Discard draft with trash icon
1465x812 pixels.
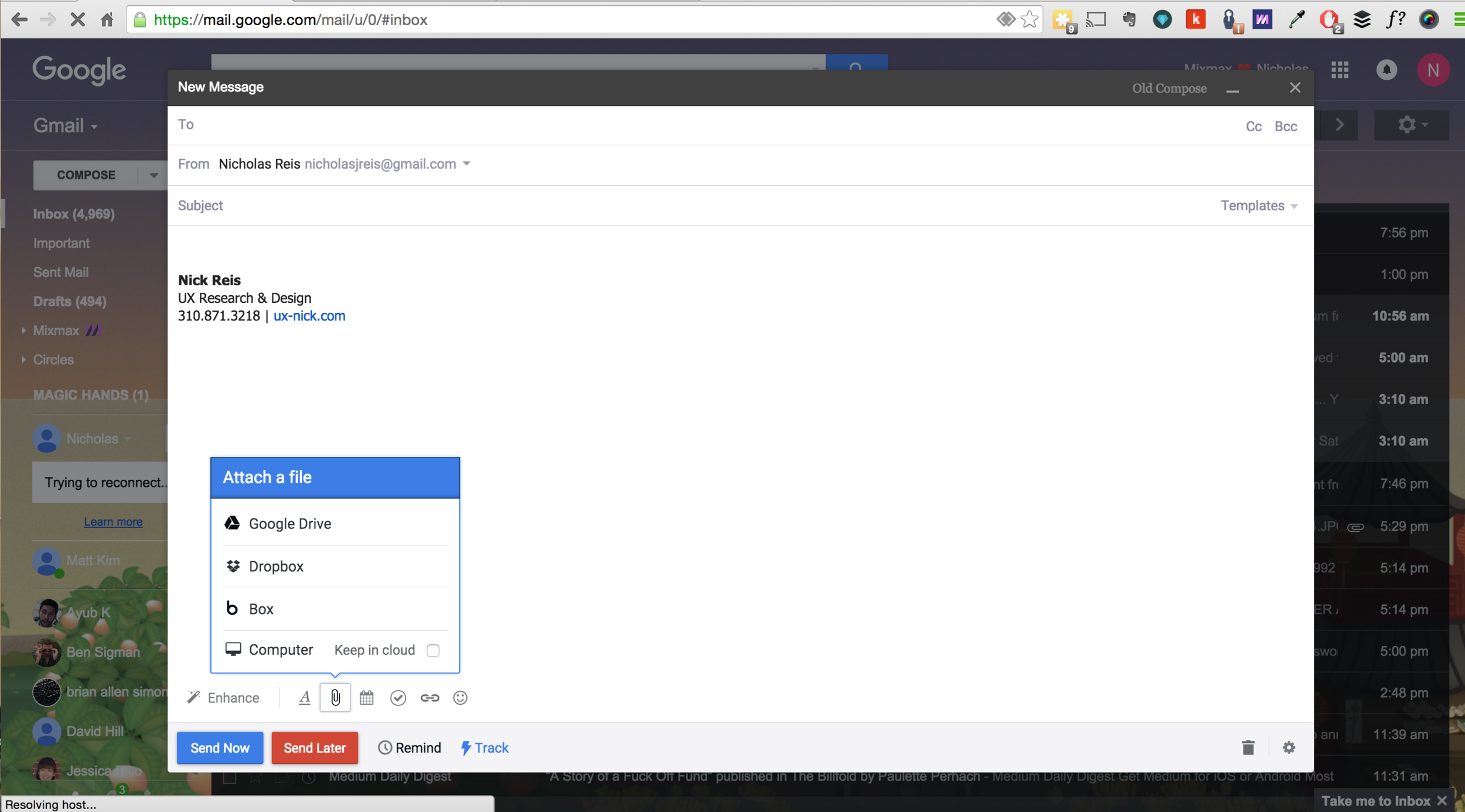(x=1248, y=748)
